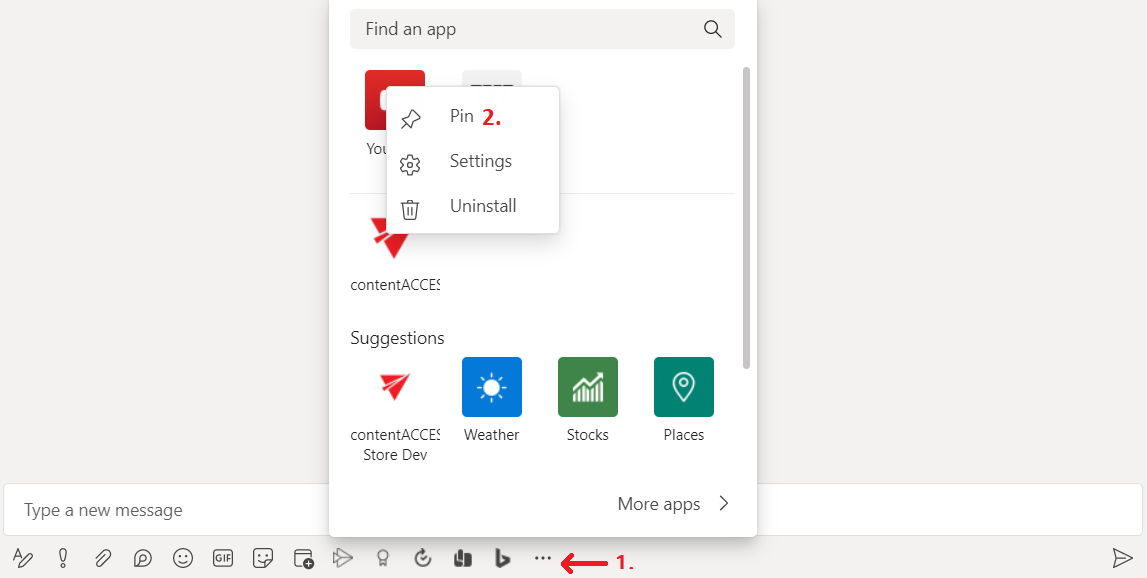Open the Format text editor icon
This screenshot has height=578, width=1147.
coord(22,558)
